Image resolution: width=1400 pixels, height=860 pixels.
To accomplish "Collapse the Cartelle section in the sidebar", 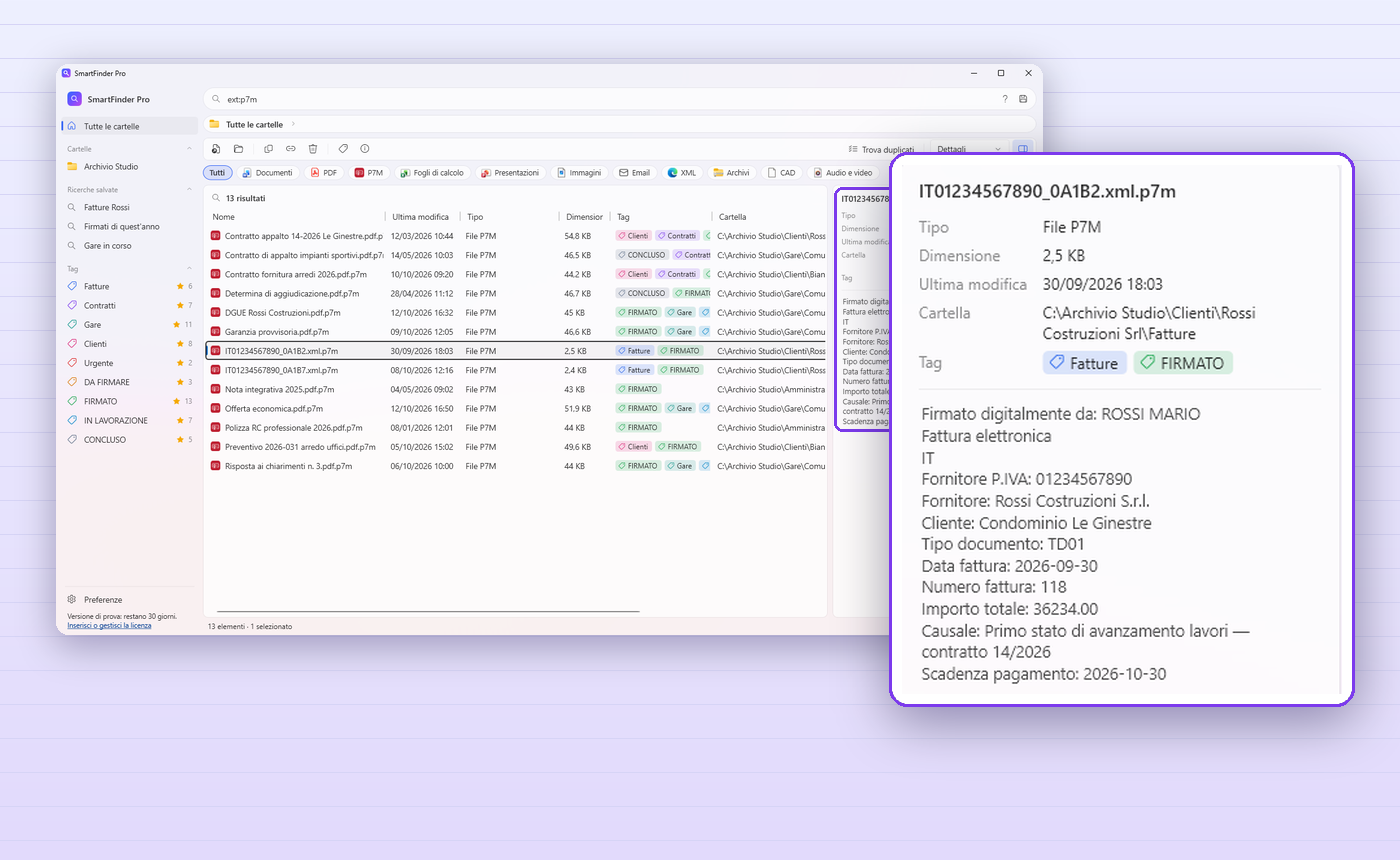I will [x=190, y=148].
